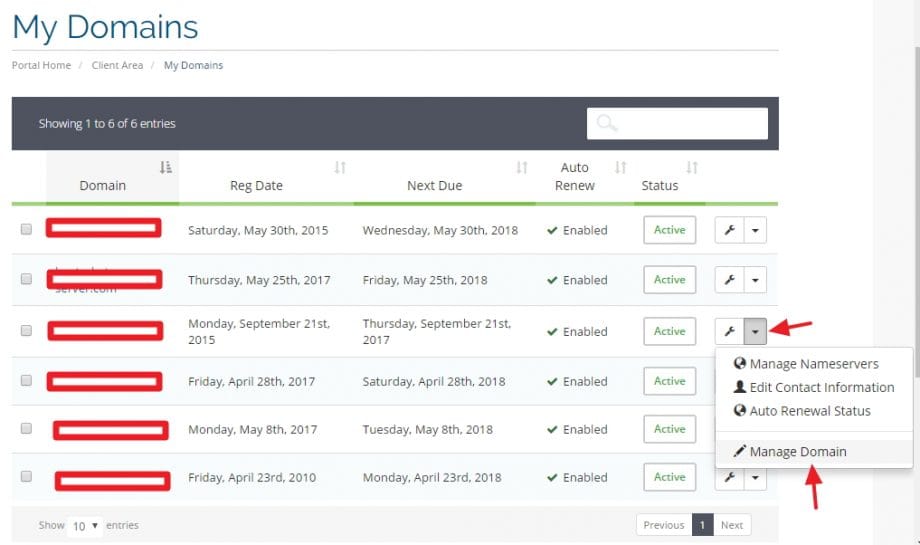Check the box for domain registered April 23rd, 2010
Screen dimensions: 920x545
tap(27, 477)
